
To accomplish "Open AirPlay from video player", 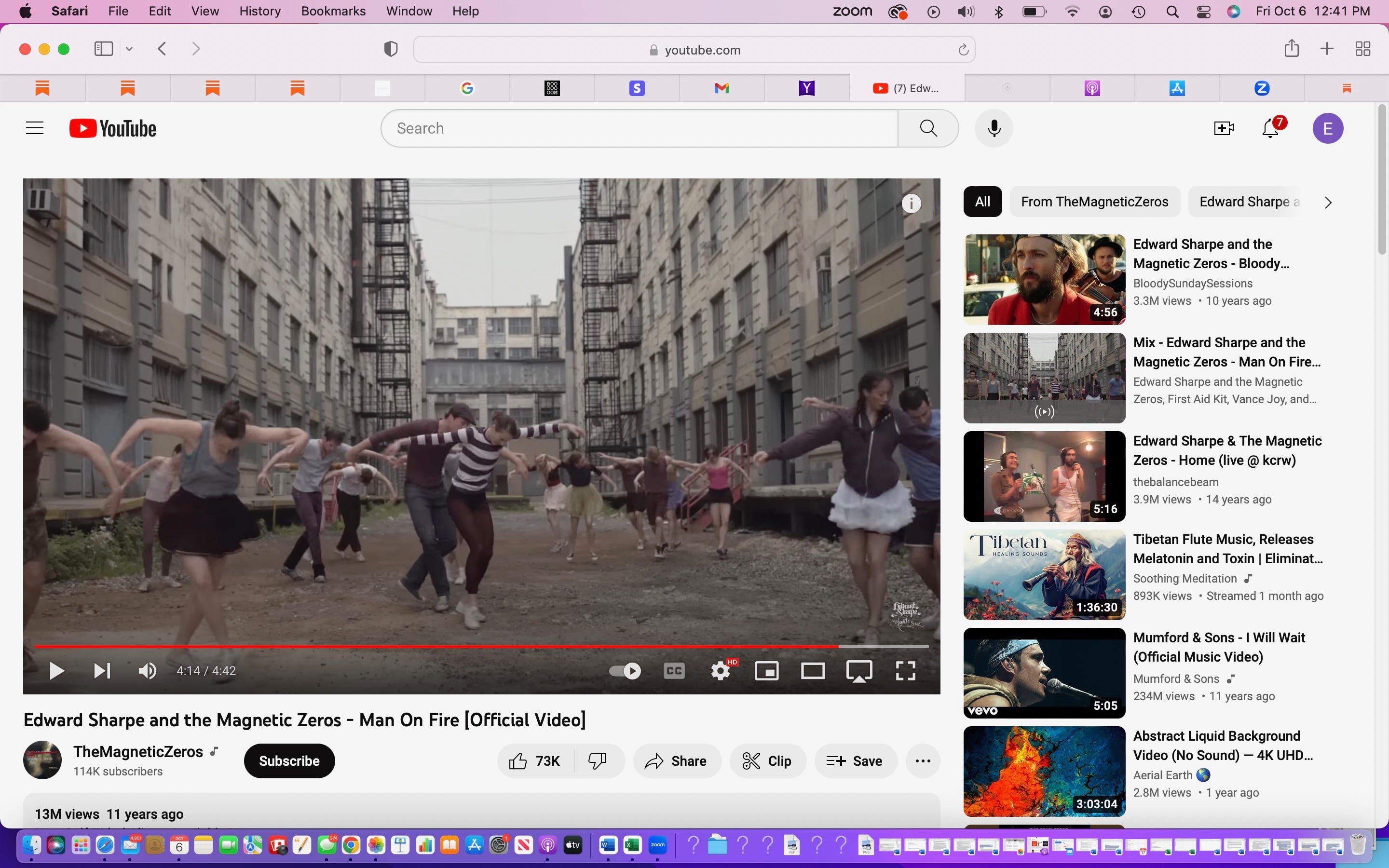I will pyautogui.click(x=859, y=671).
